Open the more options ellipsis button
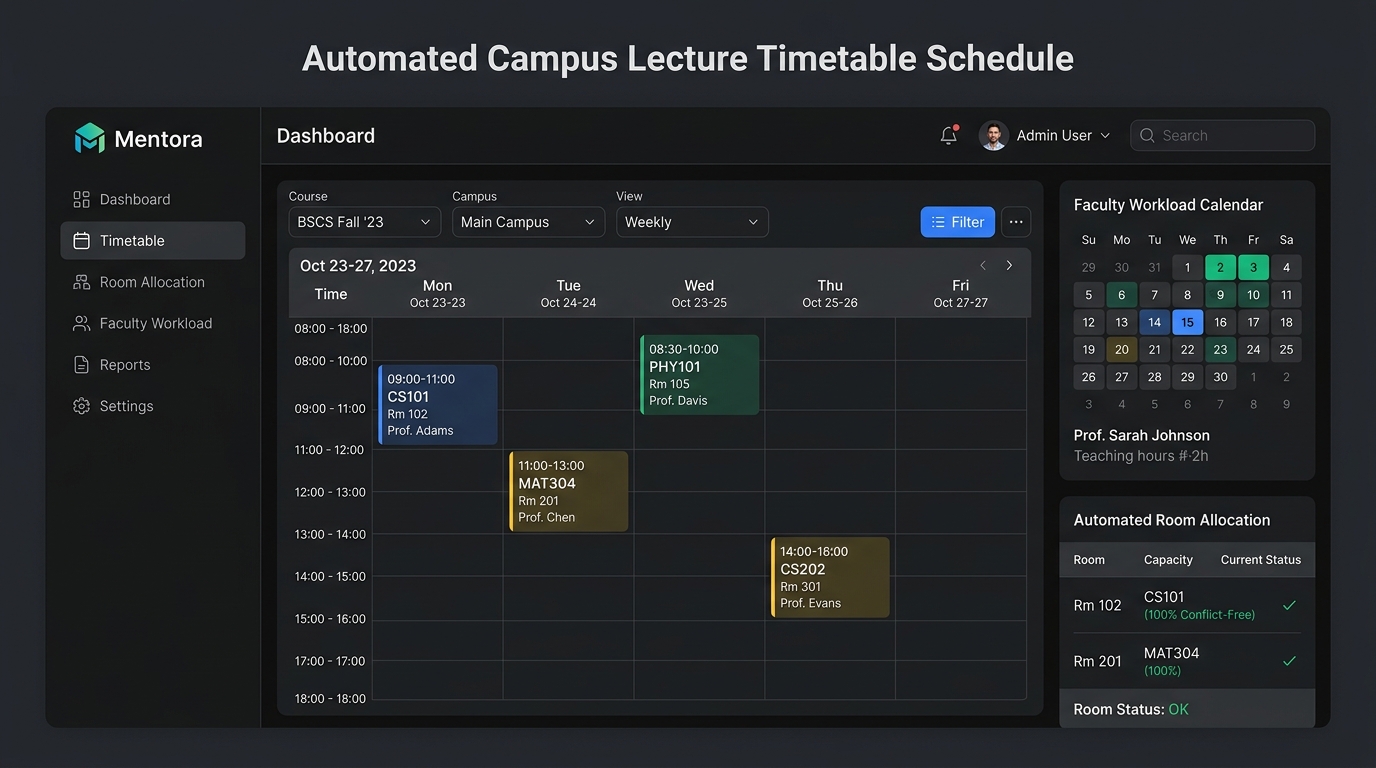 [x=1016, y=222]
